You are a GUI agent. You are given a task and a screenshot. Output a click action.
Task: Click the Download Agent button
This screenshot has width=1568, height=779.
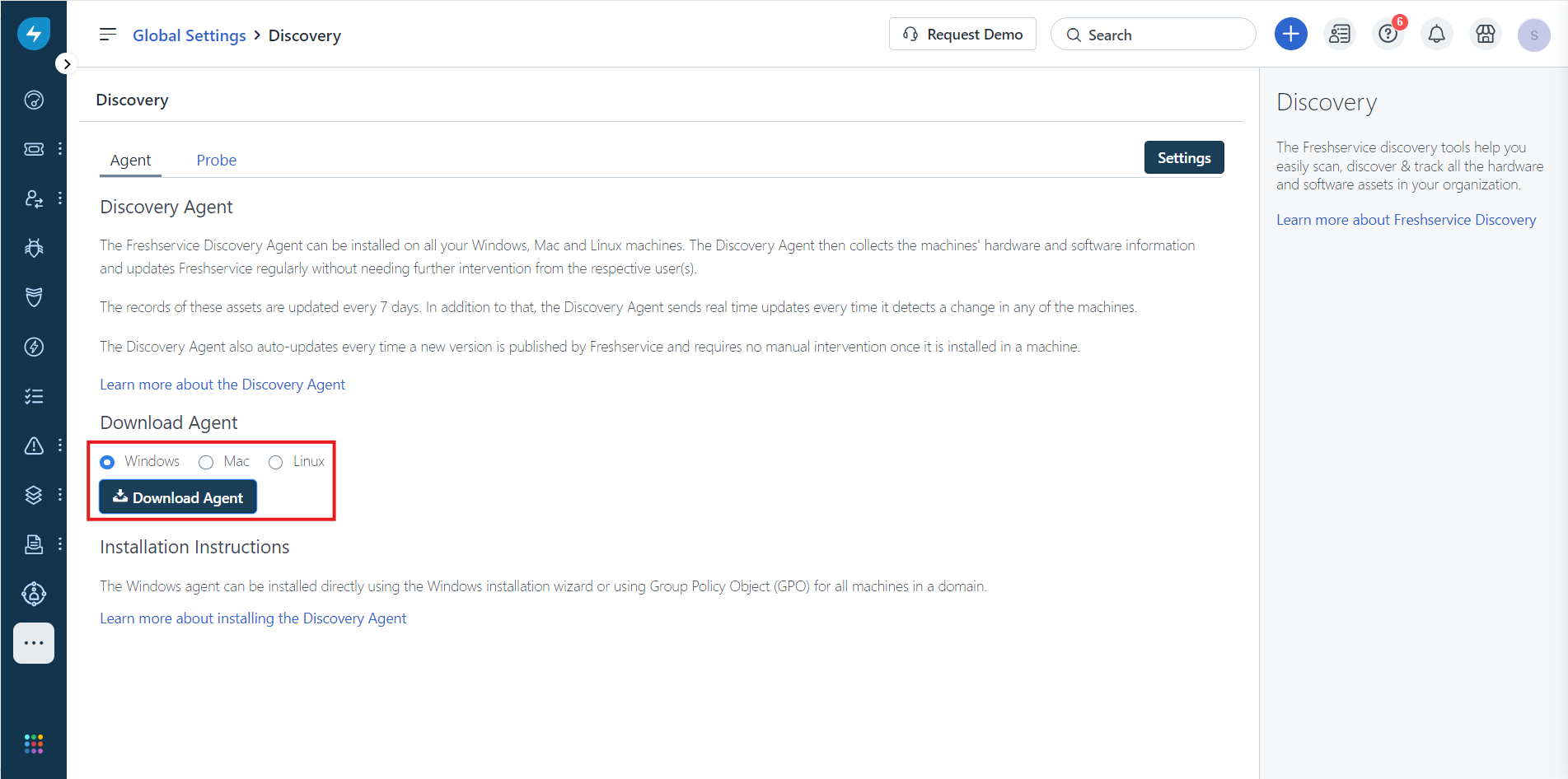pyautogui.click(x=178, y=497)
